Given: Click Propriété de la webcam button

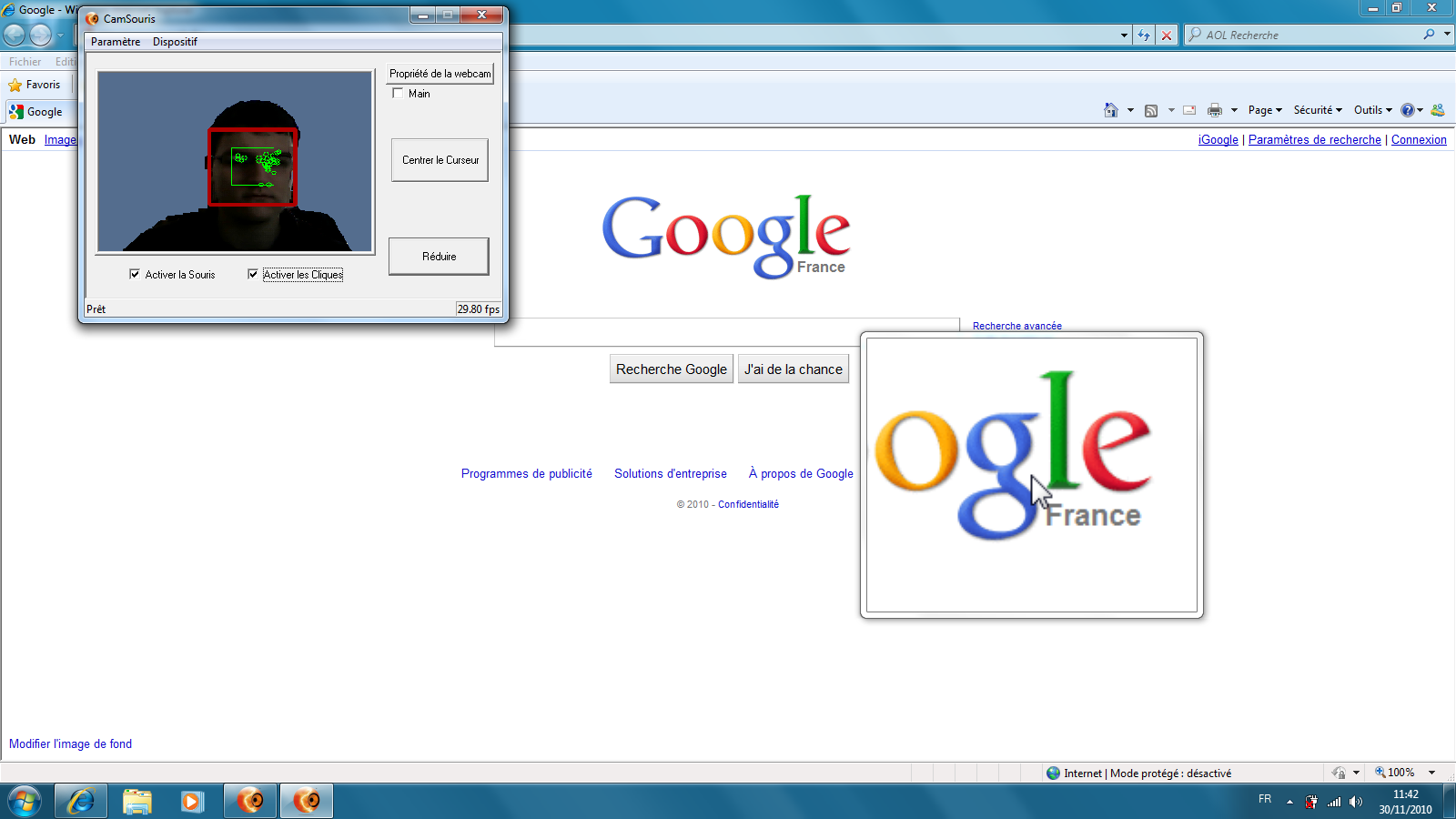Looking at the screenshot, I should [440, 74].
